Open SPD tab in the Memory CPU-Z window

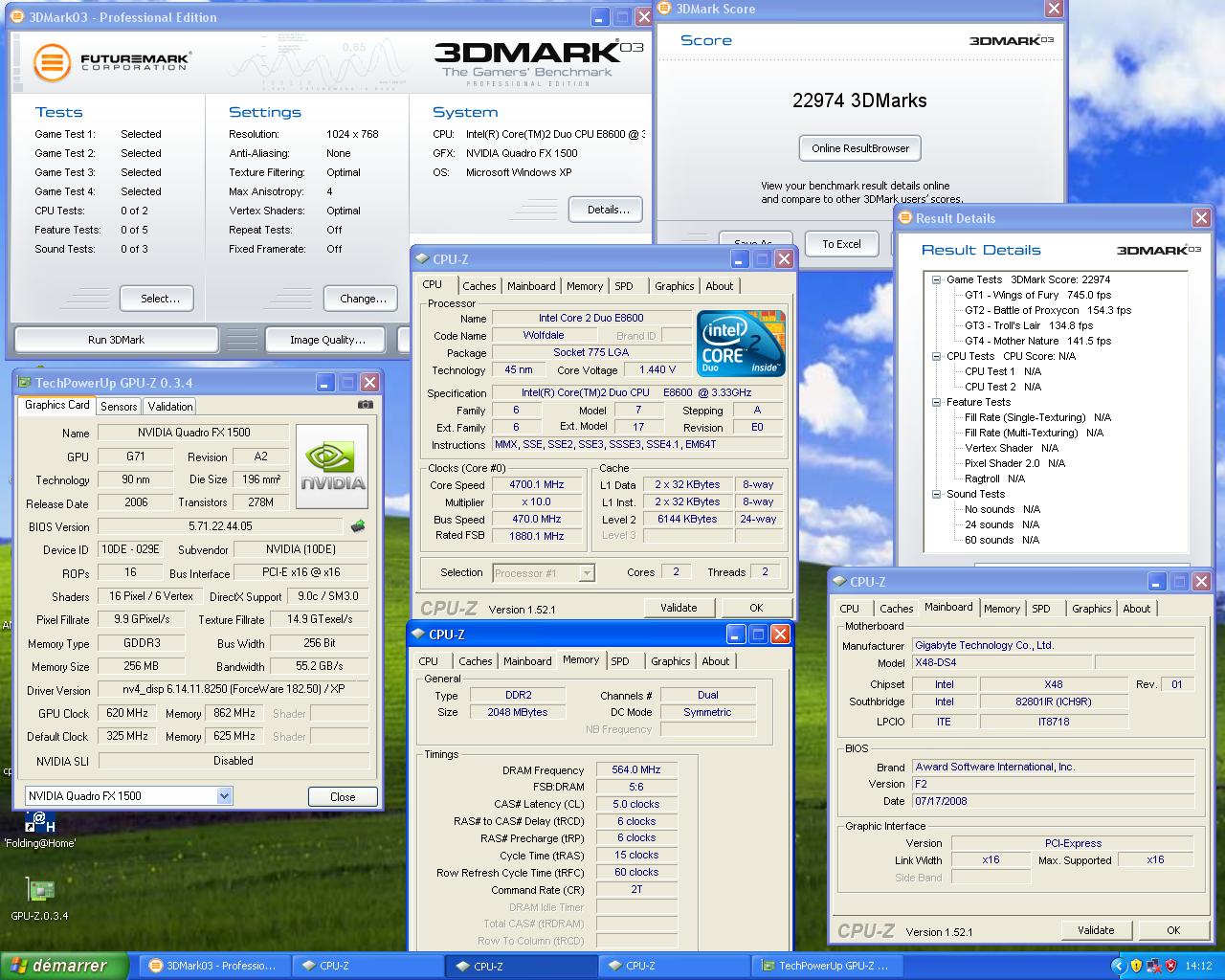pos(620,661)
